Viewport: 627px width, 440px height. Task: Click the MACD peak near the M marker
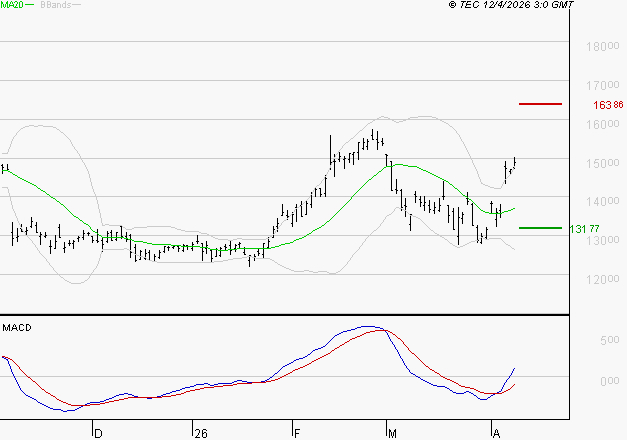[368, 326]
